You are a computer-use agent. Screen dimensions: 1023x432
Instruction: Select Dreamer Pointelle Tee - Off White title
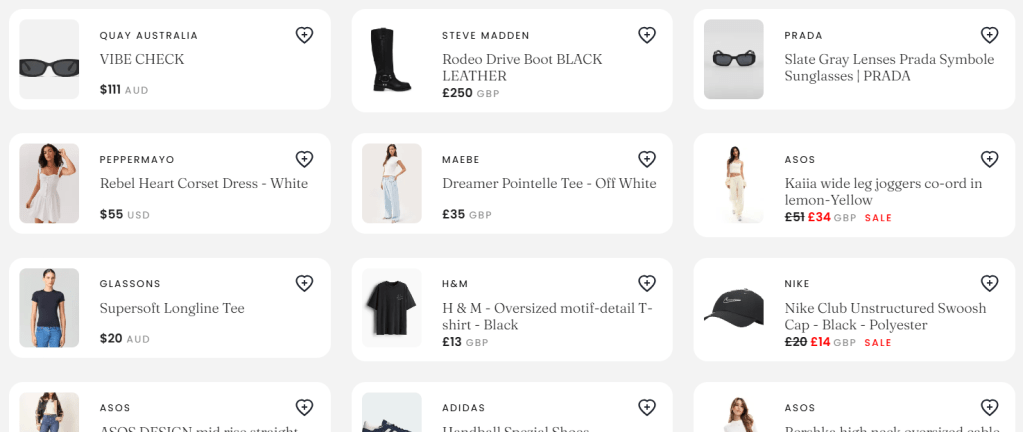click(549, 183)
